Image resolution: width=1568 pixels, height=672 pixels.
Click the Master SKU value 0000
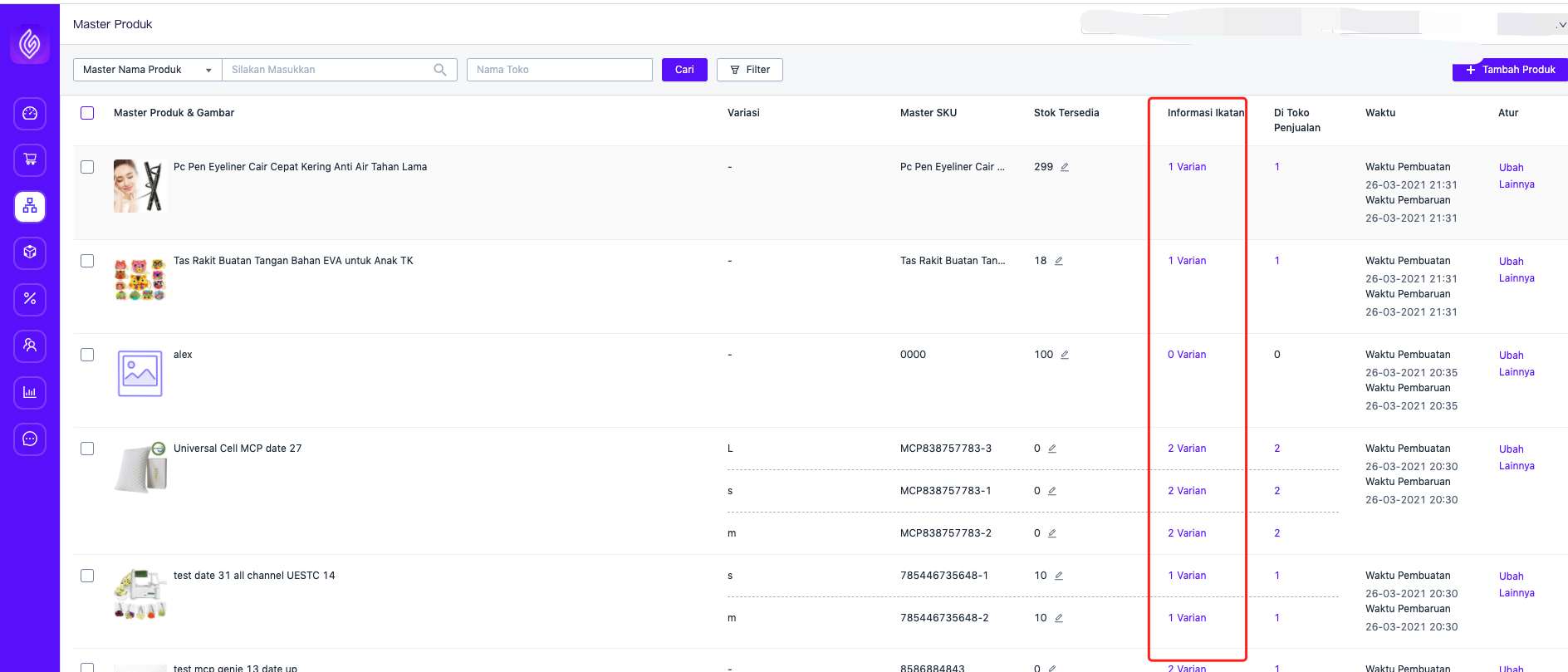pyautogui.click(x=913, y=355)
